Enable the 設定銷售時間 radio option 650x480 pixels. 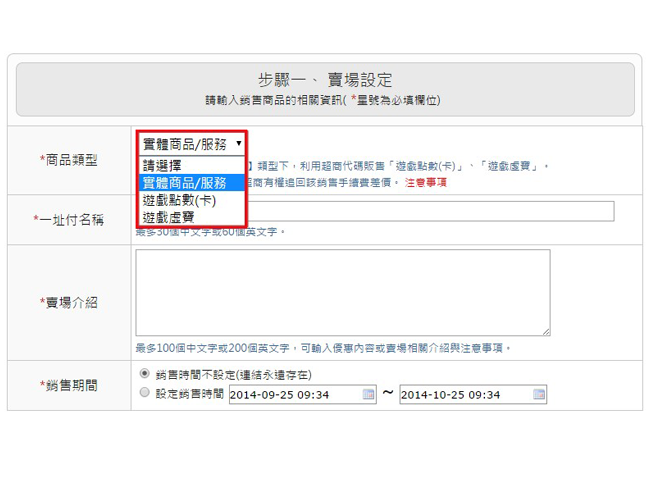click(145, 393)
